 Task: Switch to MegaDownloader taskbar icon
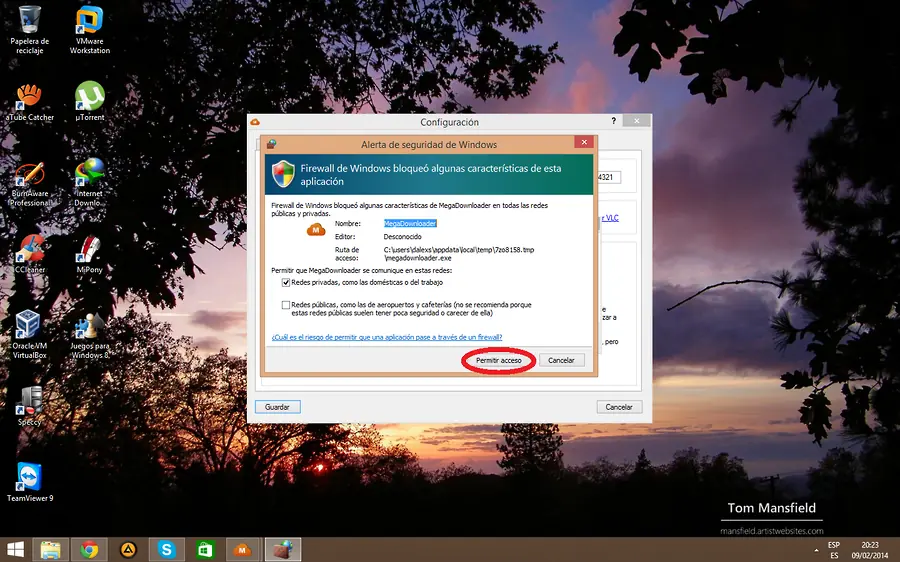point(242,549)
